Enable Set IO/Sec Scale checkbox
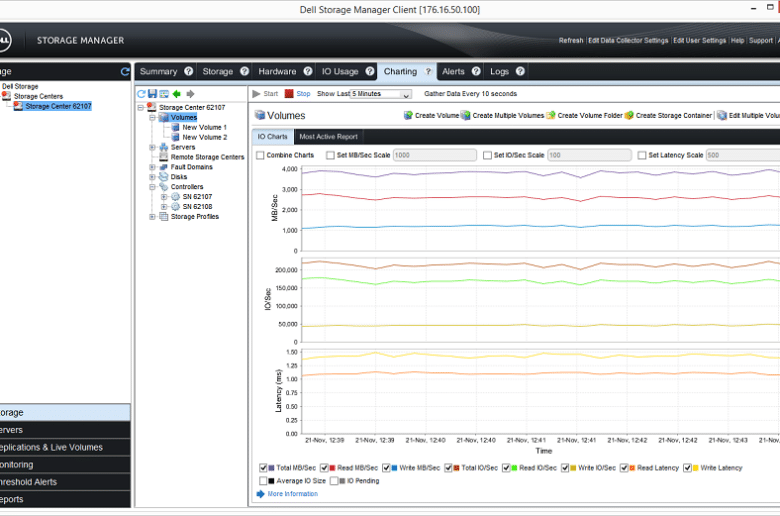 pos(488,155)
